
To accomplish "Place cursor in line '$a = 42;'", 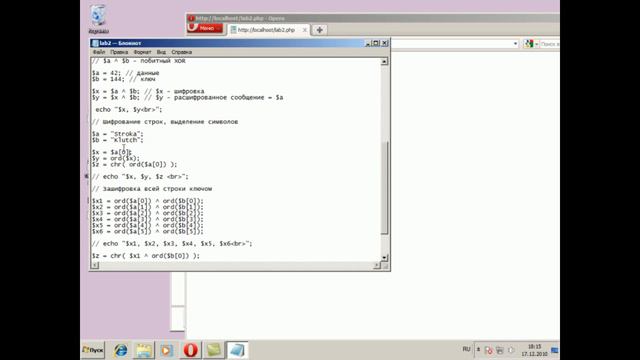I will [125, 73].
